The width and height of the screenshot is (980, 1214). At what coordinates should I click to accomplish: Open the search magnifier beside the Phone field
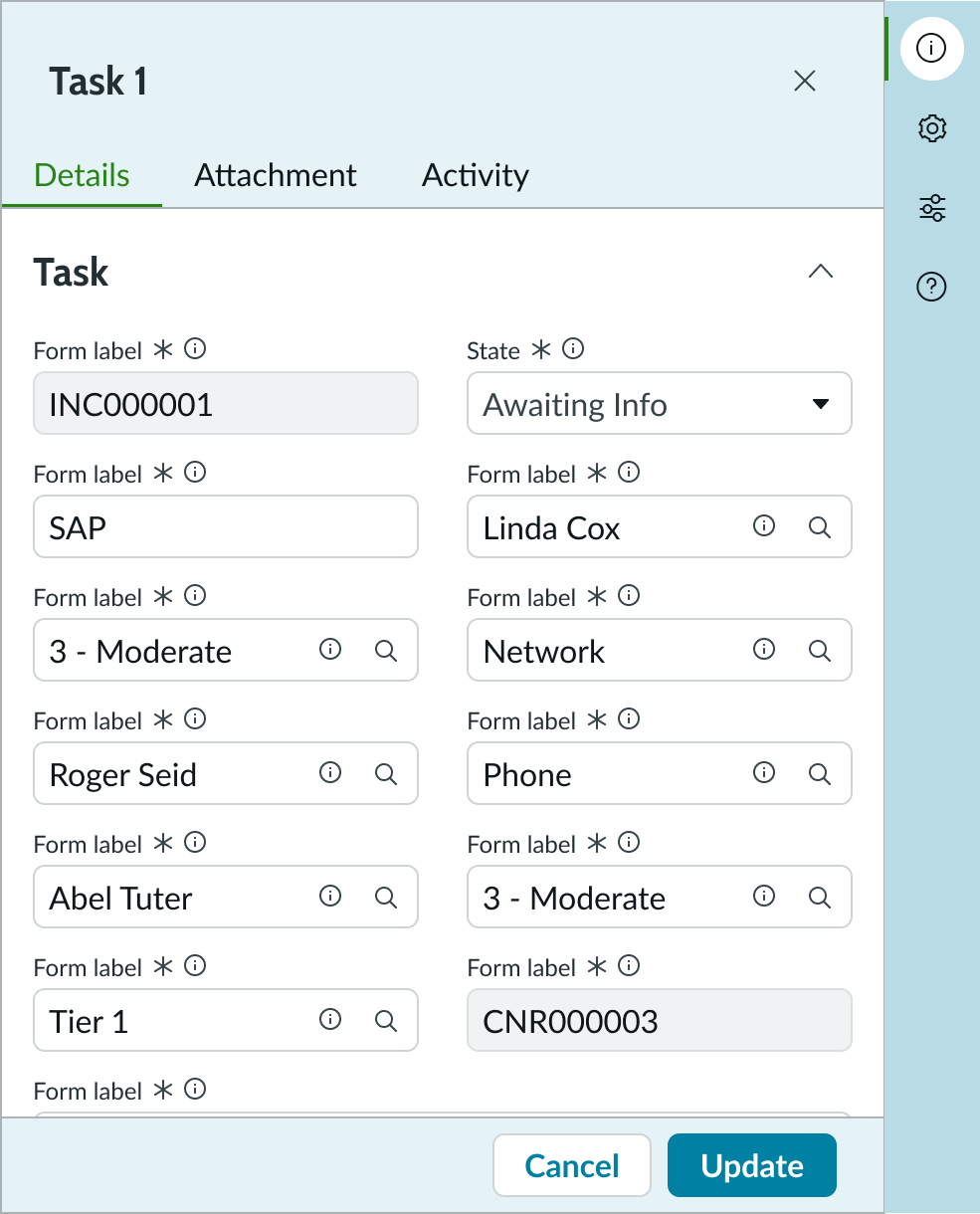(x=819, y=773)
